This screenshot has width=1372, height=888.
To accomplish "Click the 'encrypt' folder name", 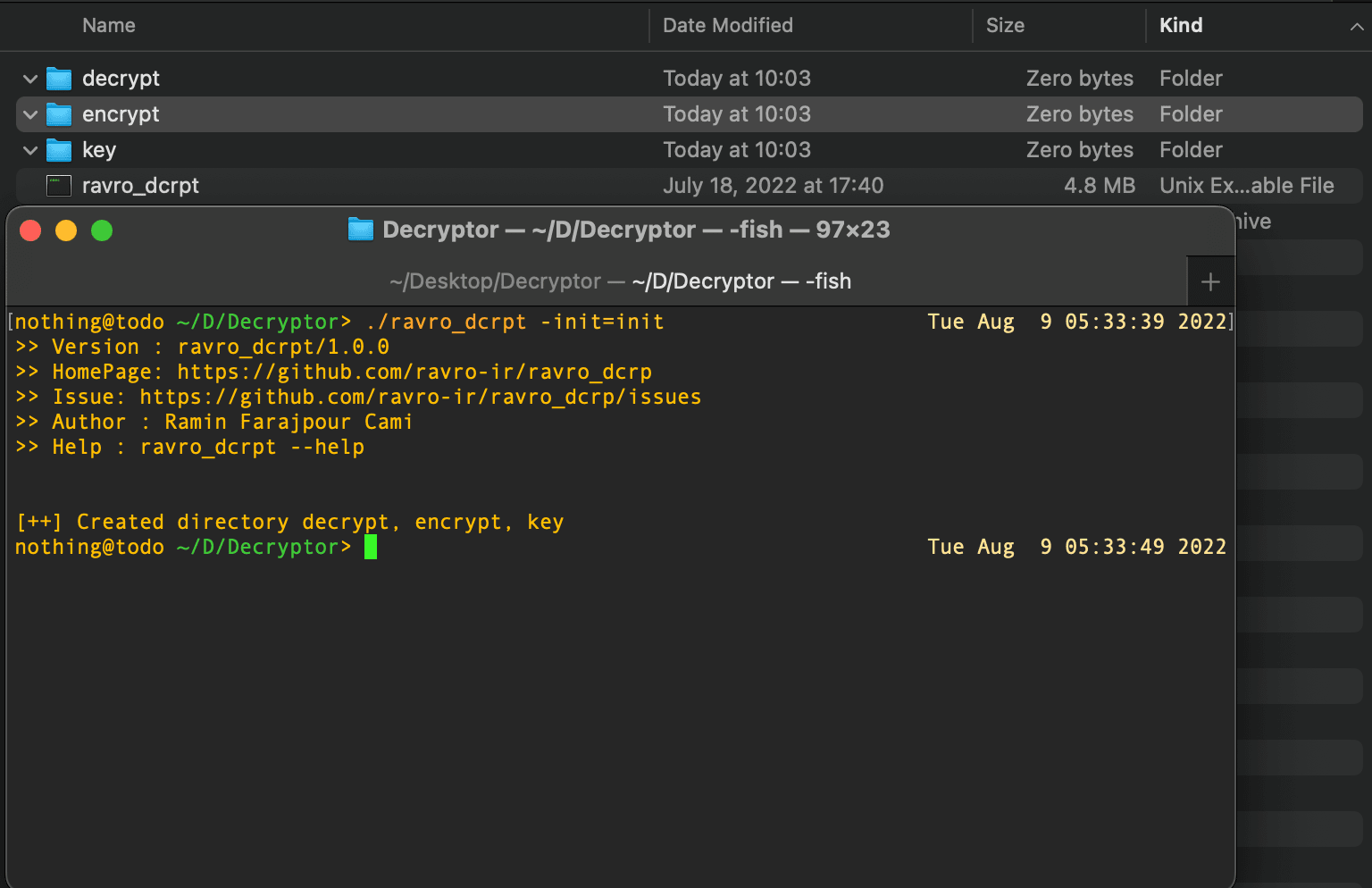I will (121, 114).
